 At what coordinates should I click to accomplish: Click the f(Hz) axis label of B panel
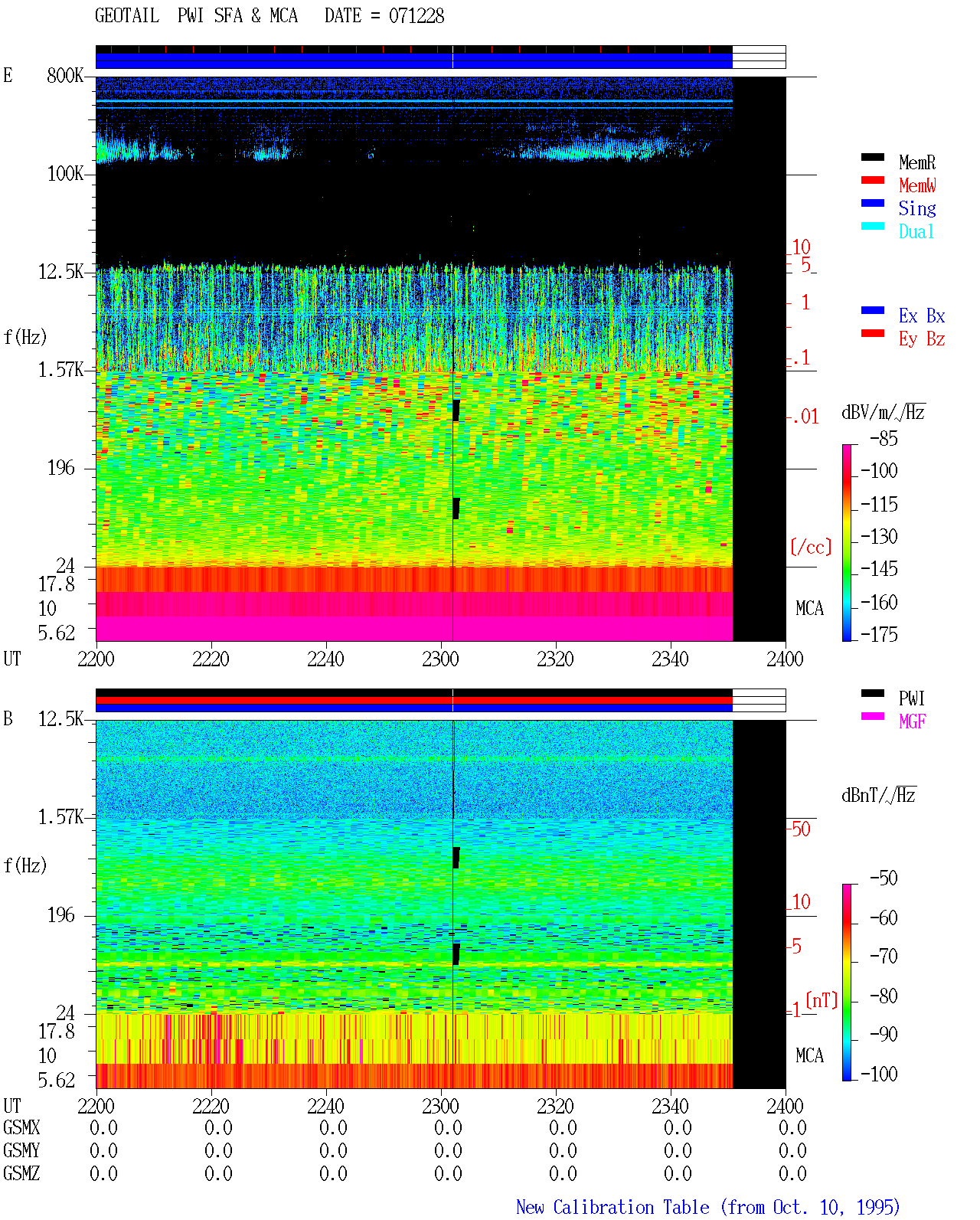click(25, 865)
